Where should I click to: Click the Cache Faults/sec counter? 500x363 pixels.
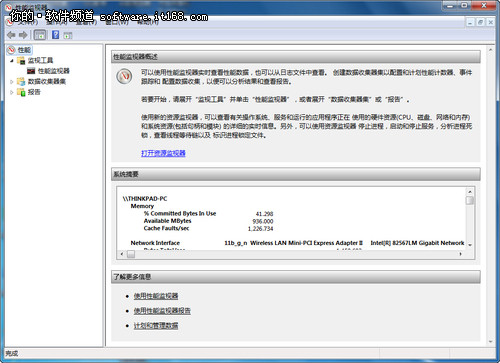(x=166, y=228)
